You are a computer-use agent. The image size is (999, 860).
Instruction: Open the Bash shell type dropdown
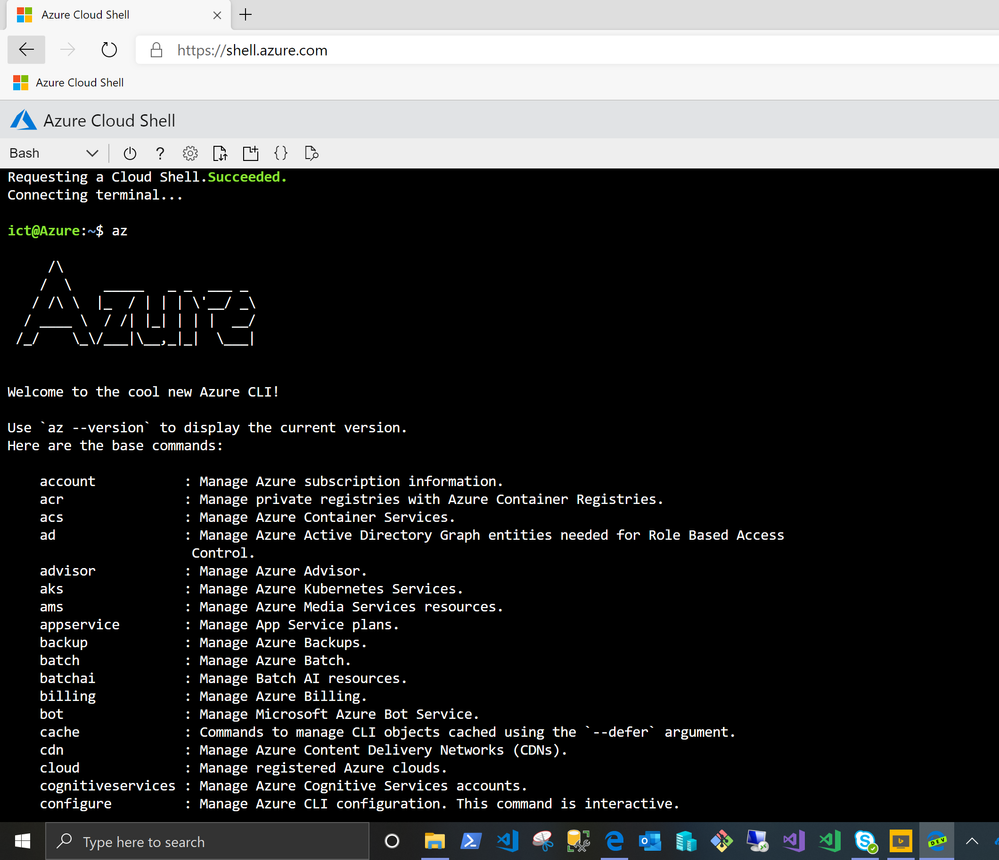coord(54,154)
